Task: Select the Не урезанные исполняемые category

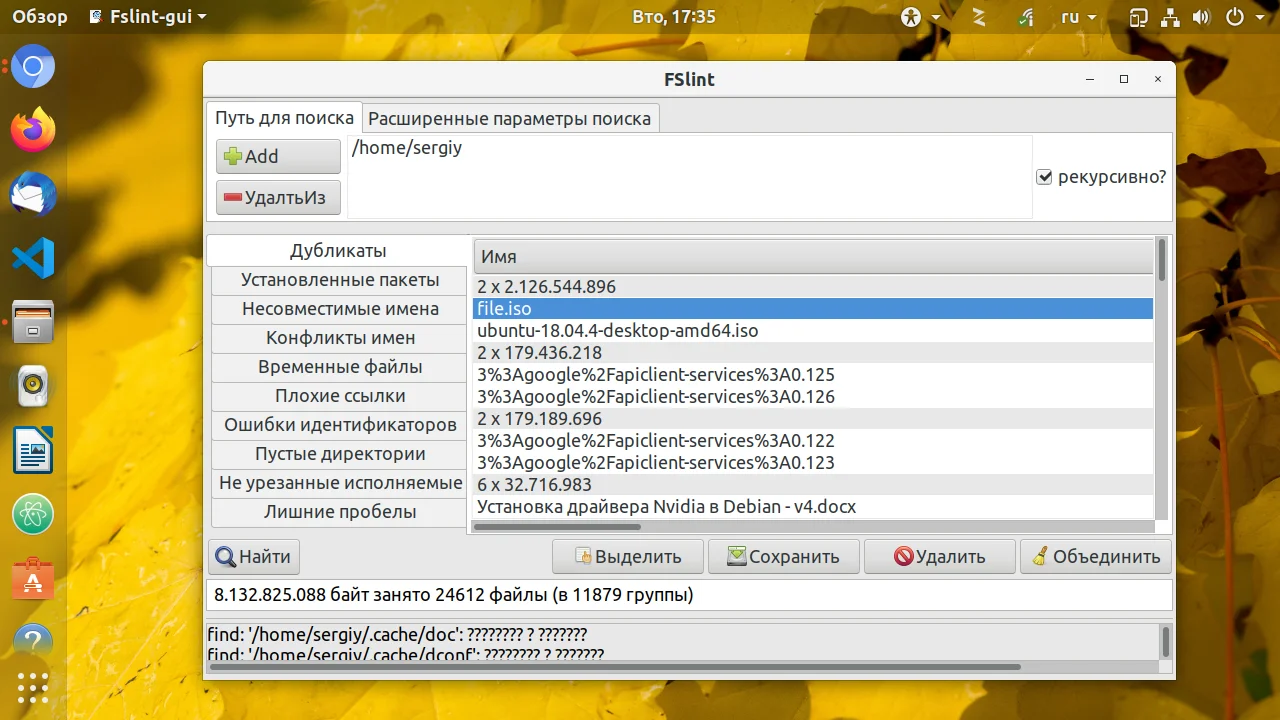Action: pyautogui.click(x=340, y=483)
